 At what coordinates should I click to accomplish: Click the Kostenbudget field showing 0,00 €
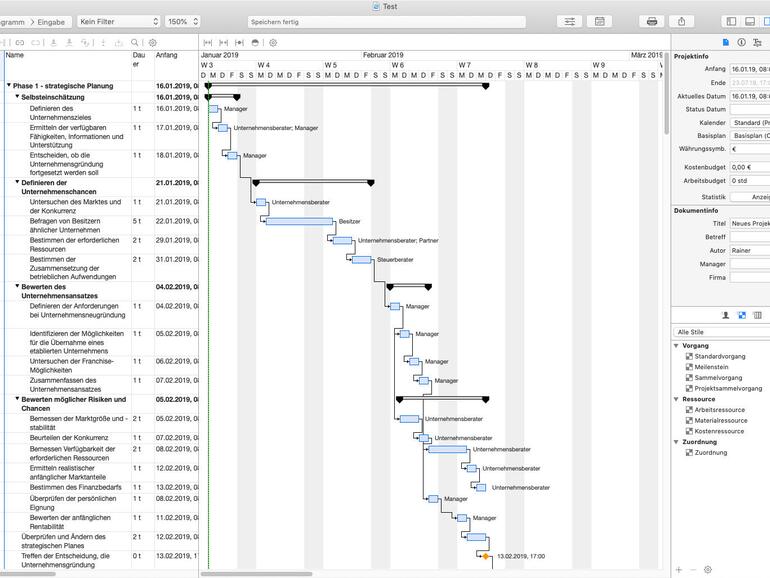(750, 167)
